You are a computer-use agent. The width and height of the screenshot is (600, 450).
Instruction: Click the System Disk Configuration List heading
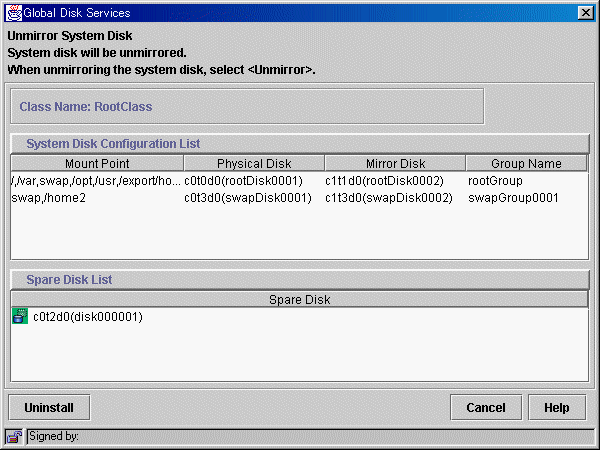coord(113,143)
